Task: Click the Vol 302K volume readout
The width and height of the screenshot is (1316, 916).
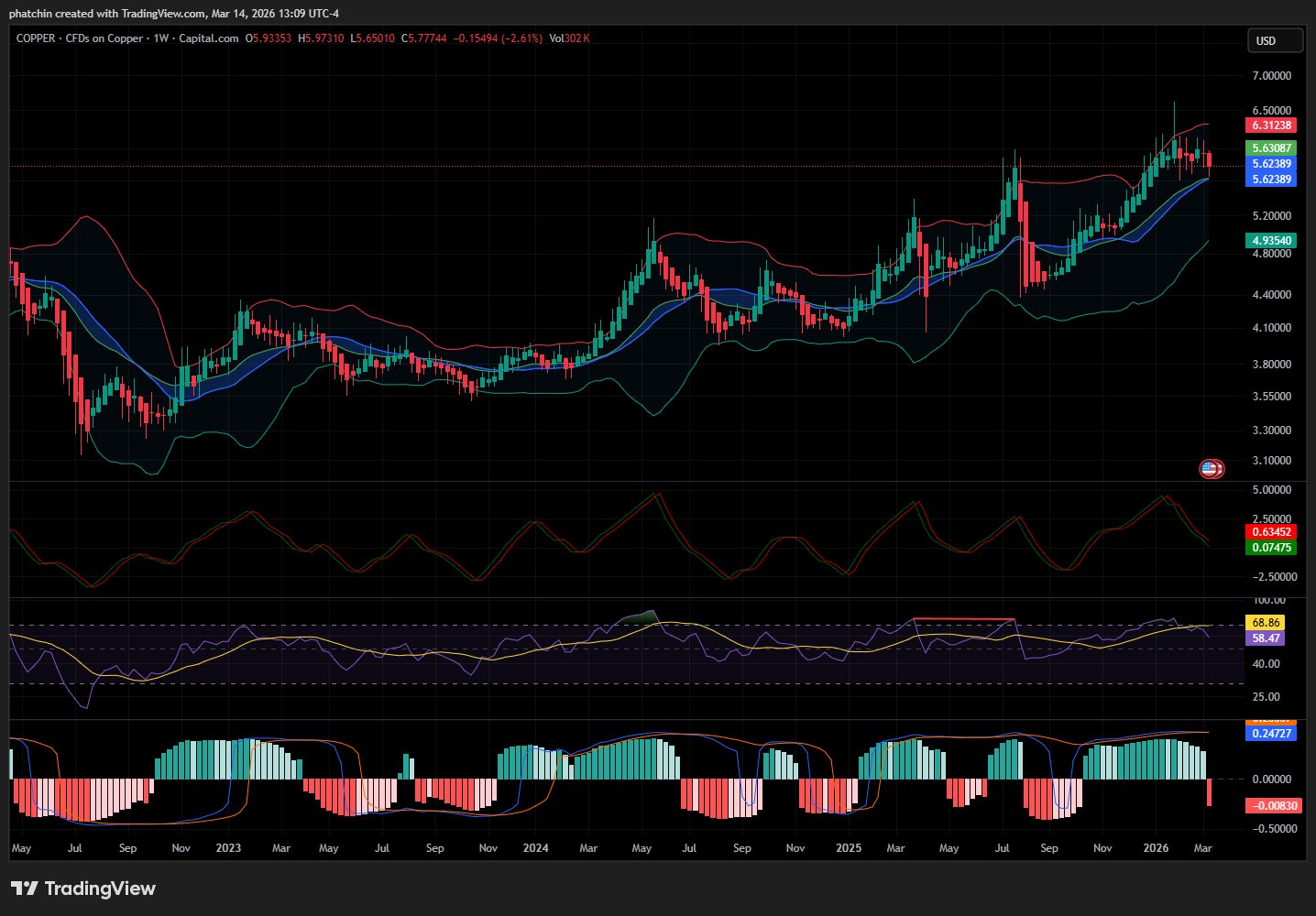Action: tap(569, 38)
